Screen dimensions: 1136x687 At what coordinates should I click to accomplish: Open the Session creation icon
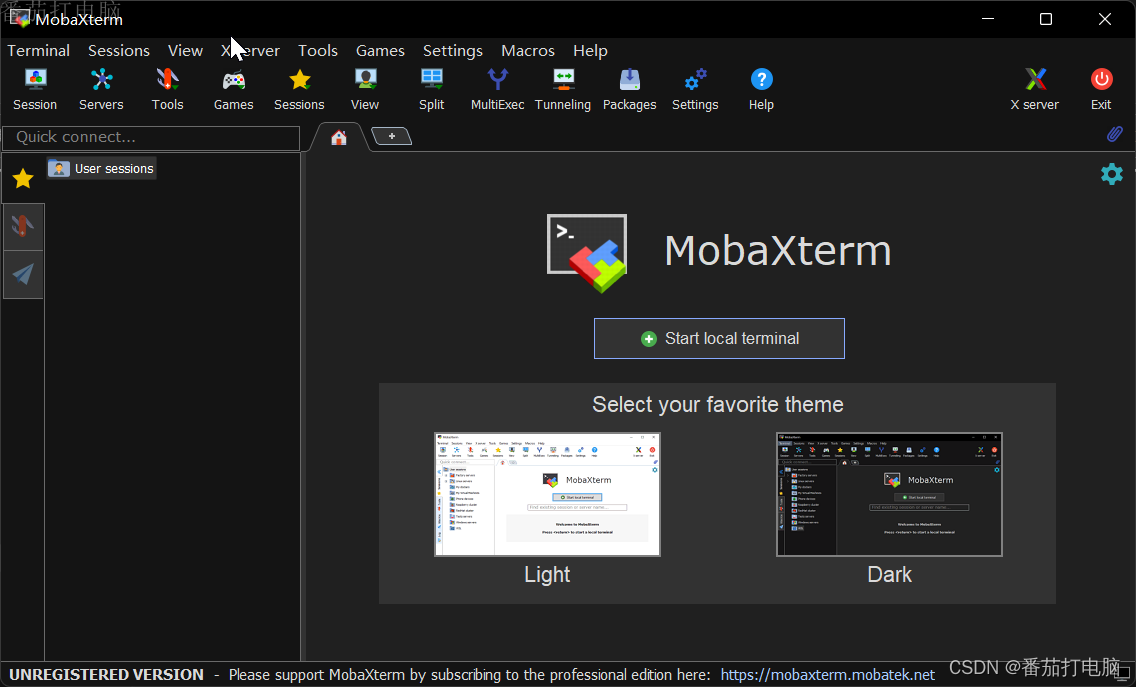tap(34, 88)
